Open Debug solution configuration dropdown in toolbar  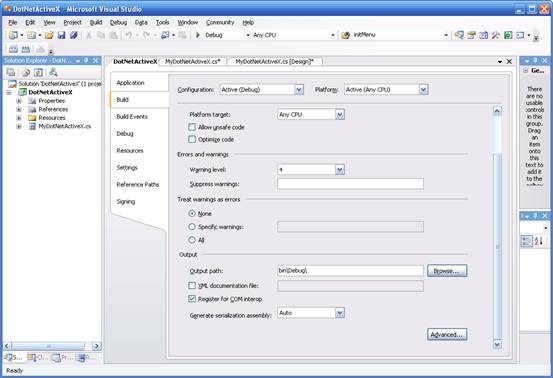(x=248, y=35)
